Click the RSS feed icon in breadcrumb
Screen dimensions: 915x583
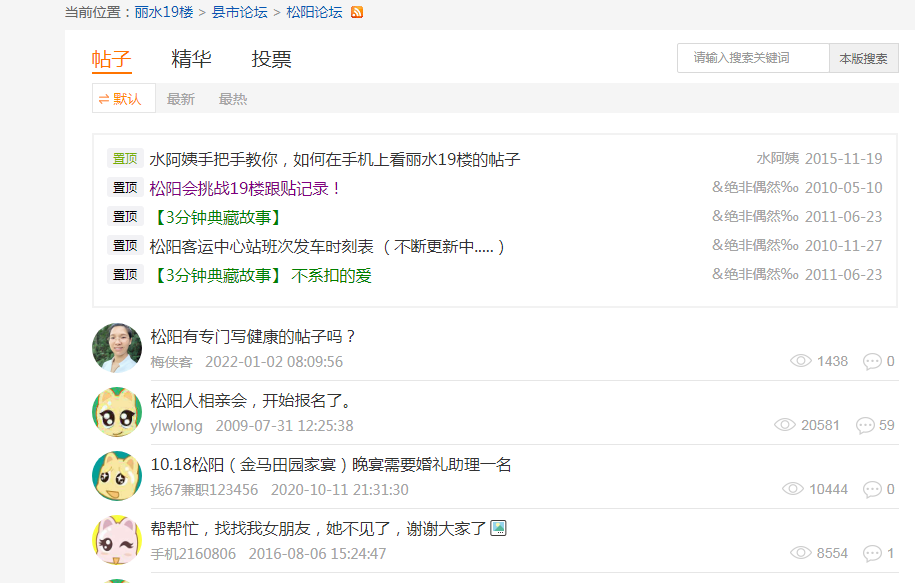[357, 12]
